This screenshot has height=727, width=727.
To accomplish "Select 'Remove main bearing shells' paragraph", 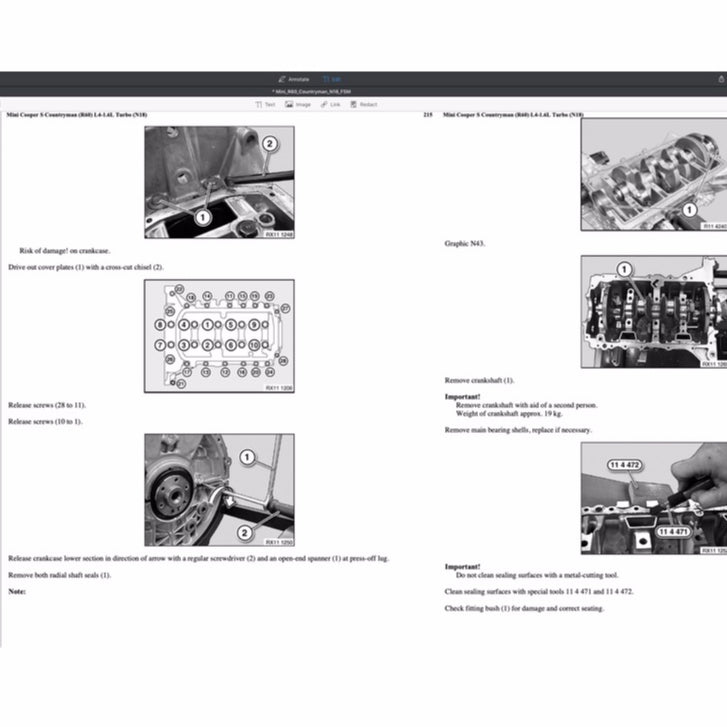I will point(517,429).
